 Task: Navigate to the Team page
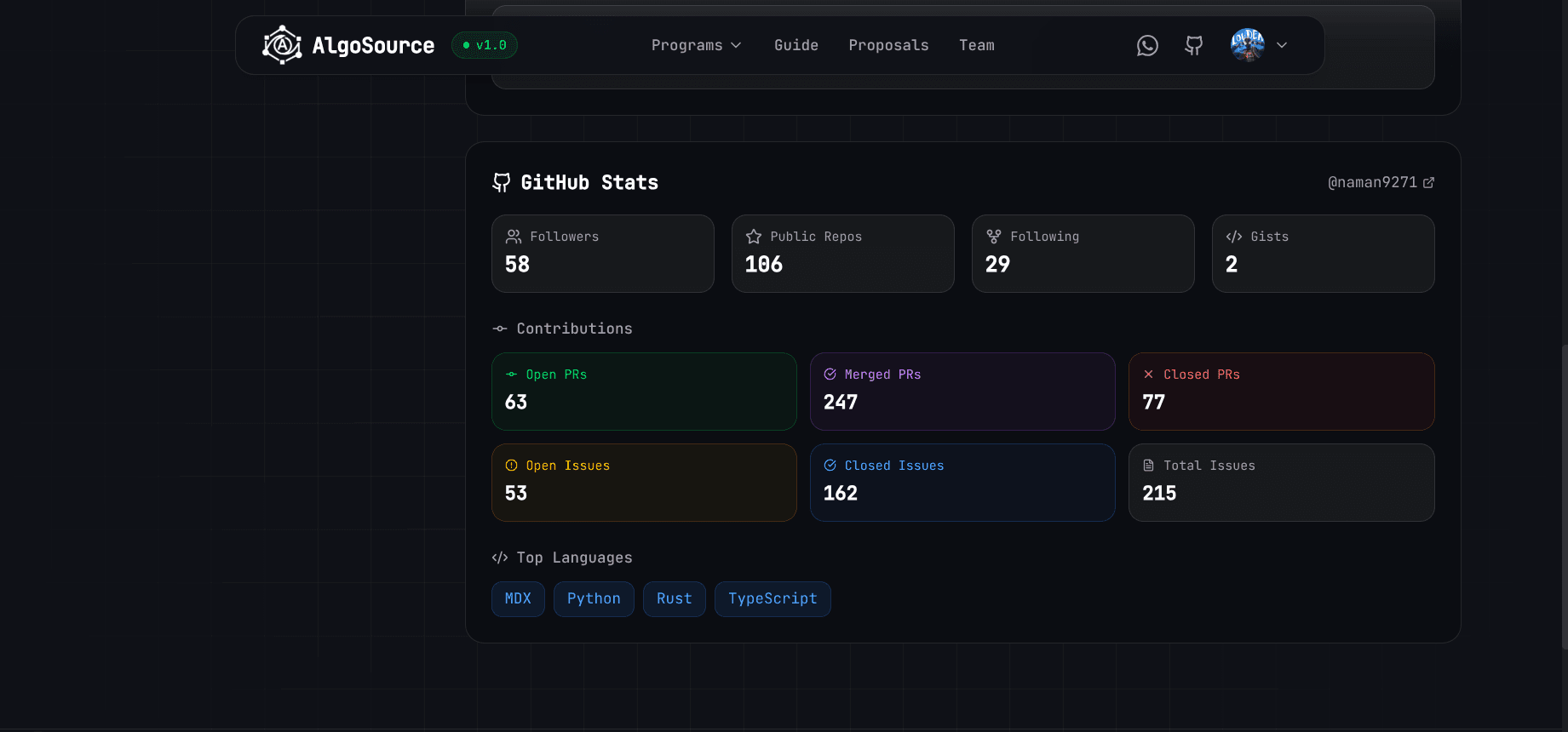point(977,45)
